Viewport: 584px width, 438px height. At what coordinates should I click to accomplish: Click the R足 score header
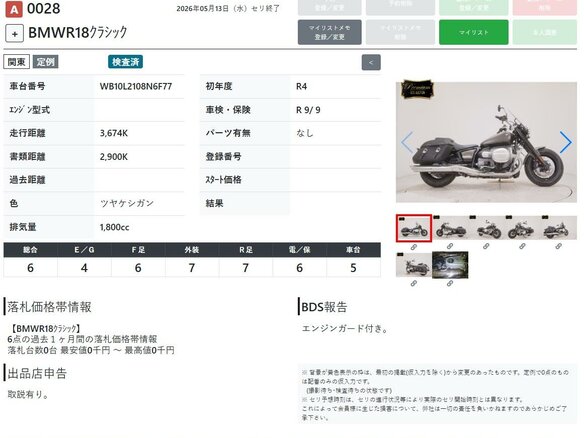pos(246,250)
